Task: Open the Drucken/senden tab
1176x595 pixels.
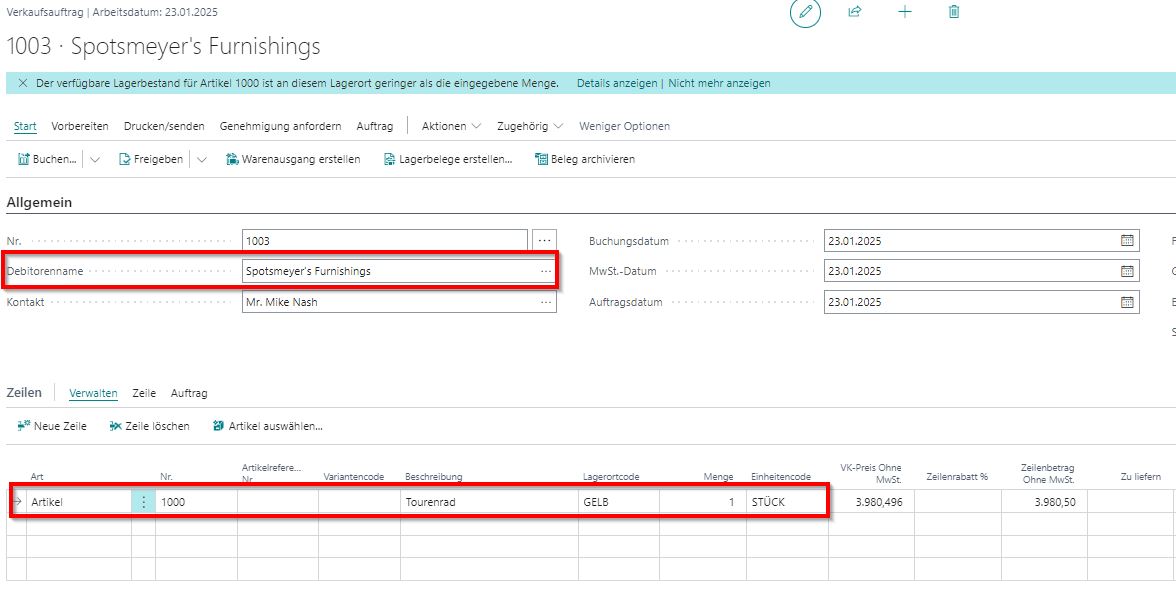Action: coord(164,126)
